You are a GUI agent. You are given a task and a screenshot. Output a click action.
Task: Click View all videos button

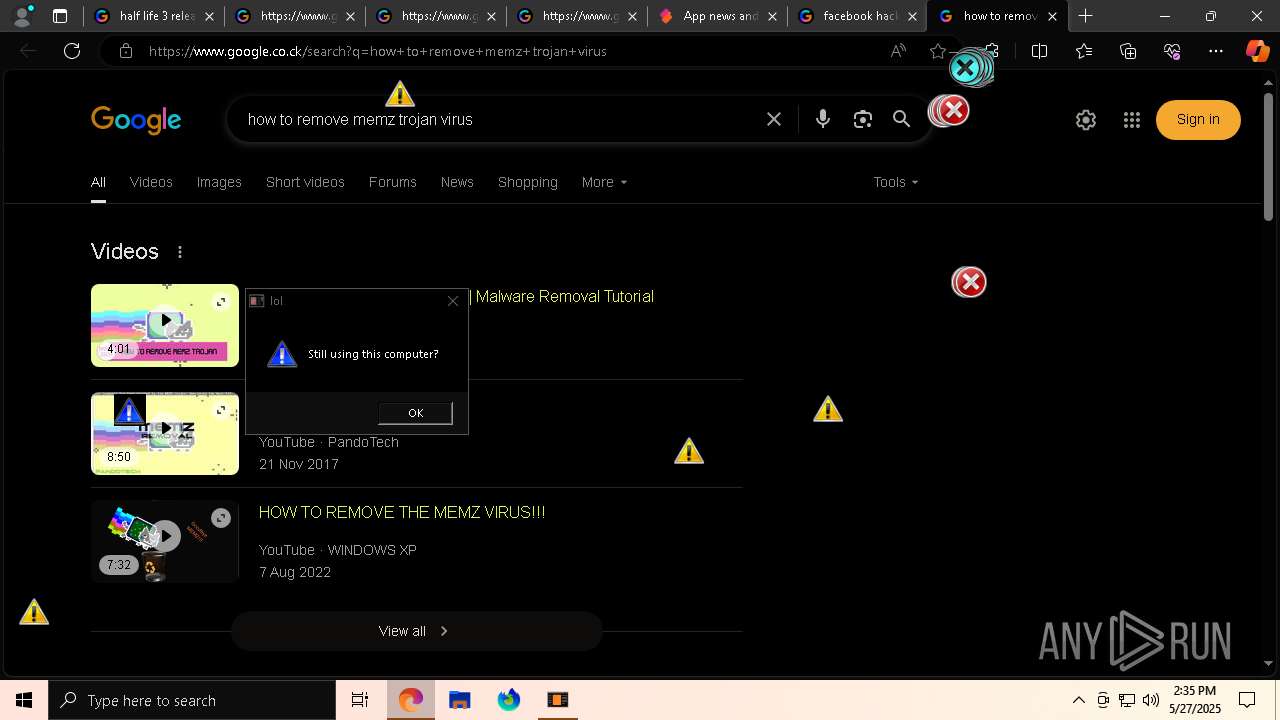(416, 631)
